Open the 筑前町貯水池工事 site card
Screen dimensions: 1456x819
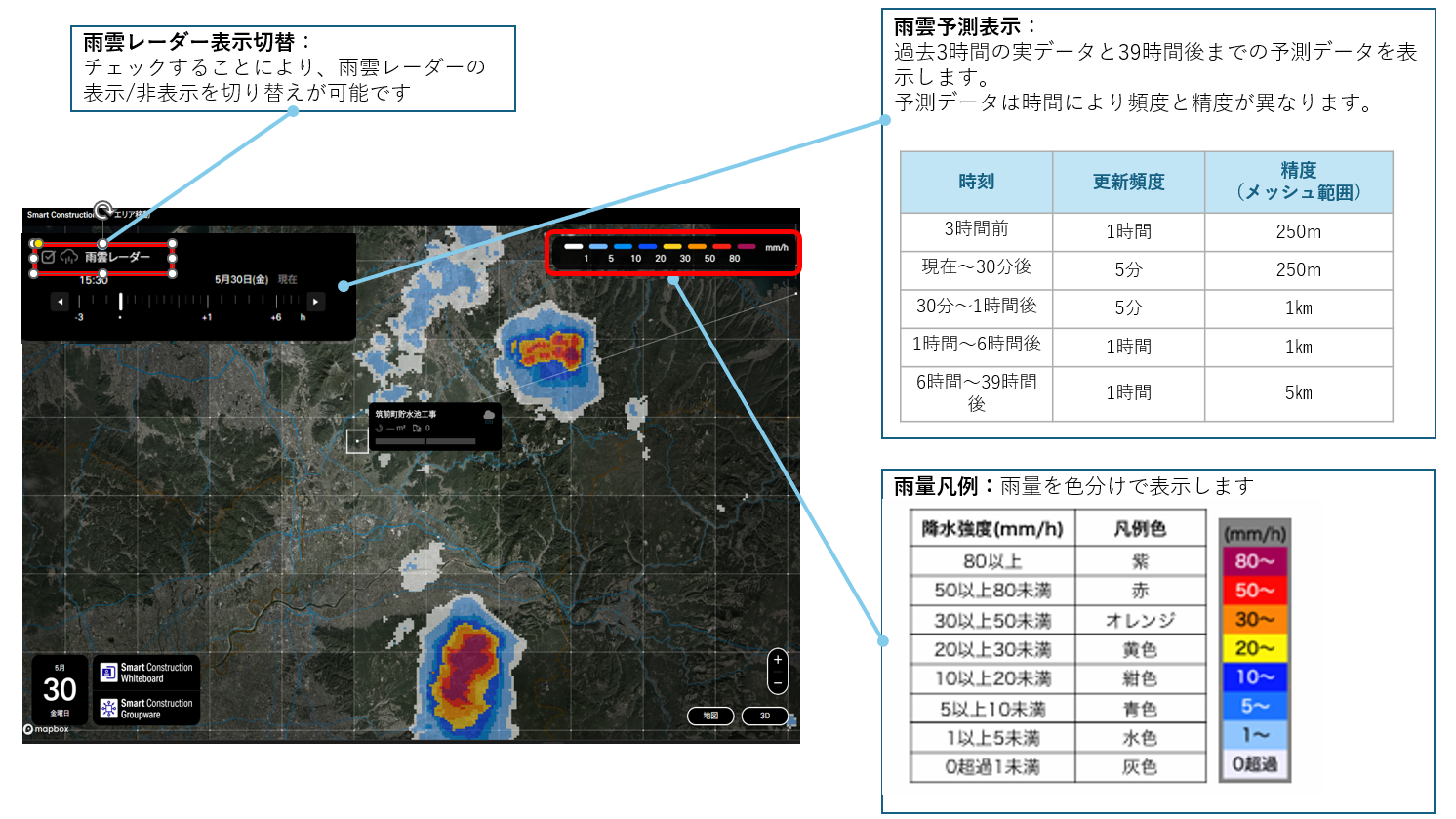pos(435,427)
